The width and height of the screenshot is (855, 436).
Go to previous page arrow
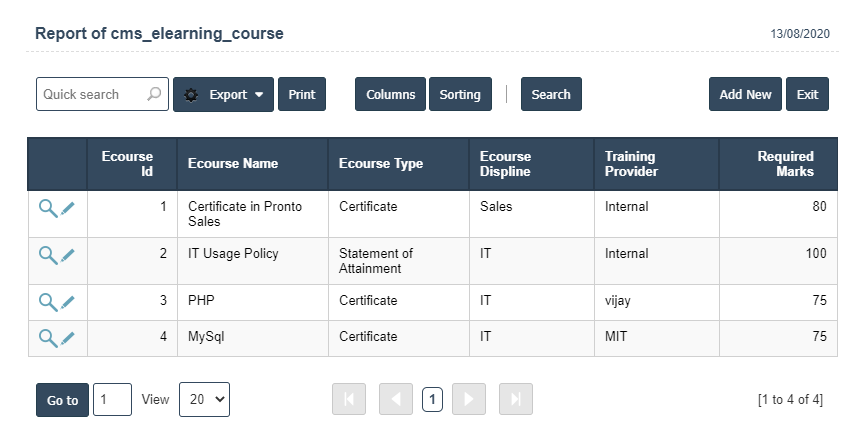coord(396,399)
